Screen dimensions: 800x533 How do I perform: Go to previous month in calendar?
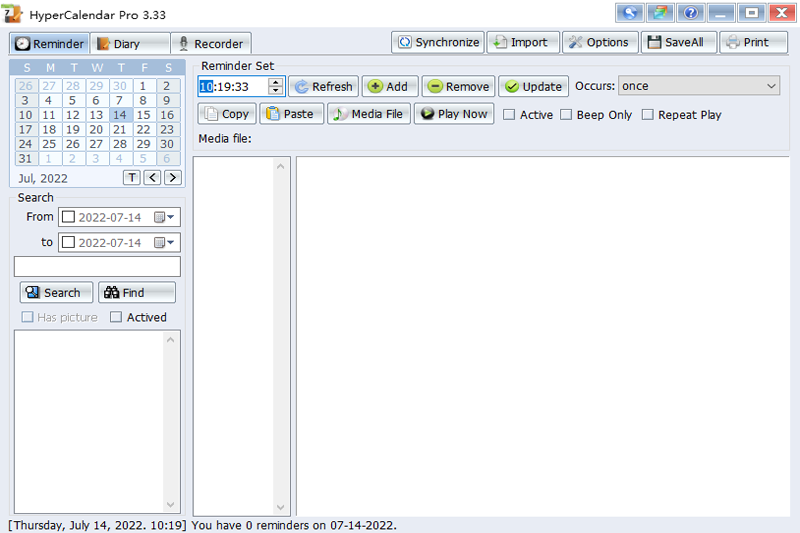153,177
